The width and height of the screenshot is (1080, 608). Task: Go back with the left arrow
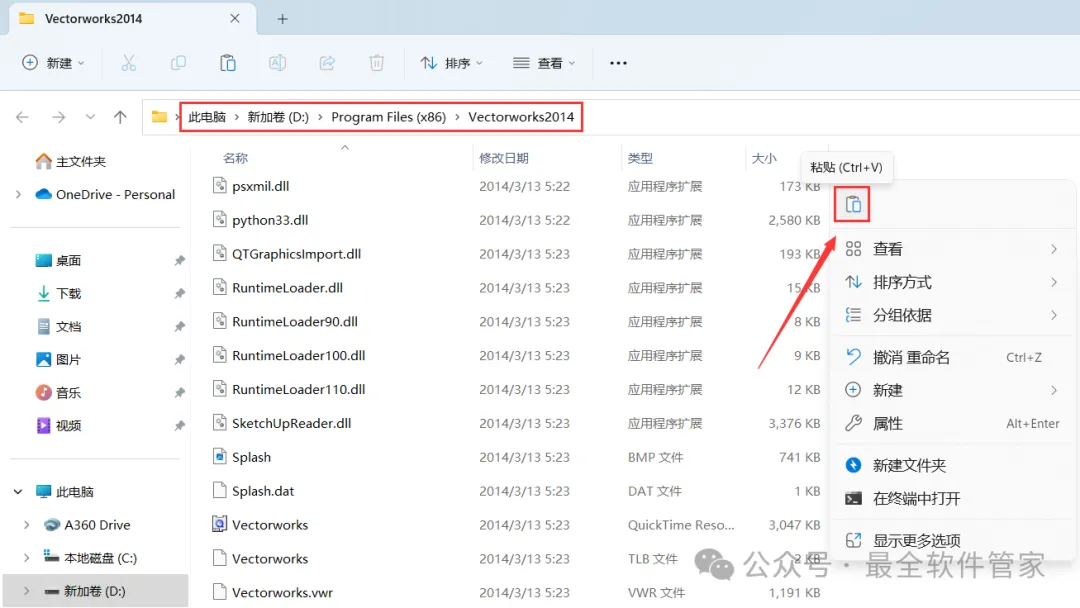coord(22,117)
